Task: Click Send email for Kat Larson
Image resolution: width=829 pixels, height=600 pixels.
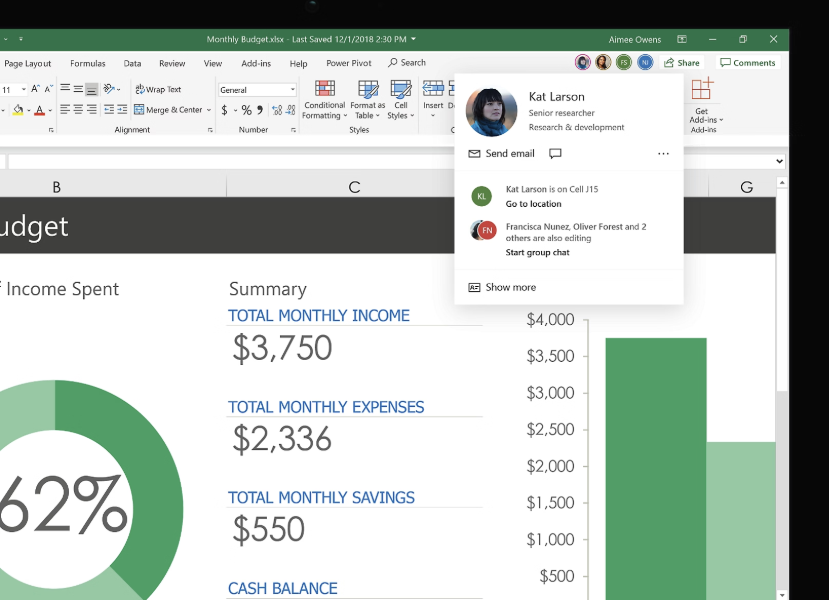Action: [502, 153]
